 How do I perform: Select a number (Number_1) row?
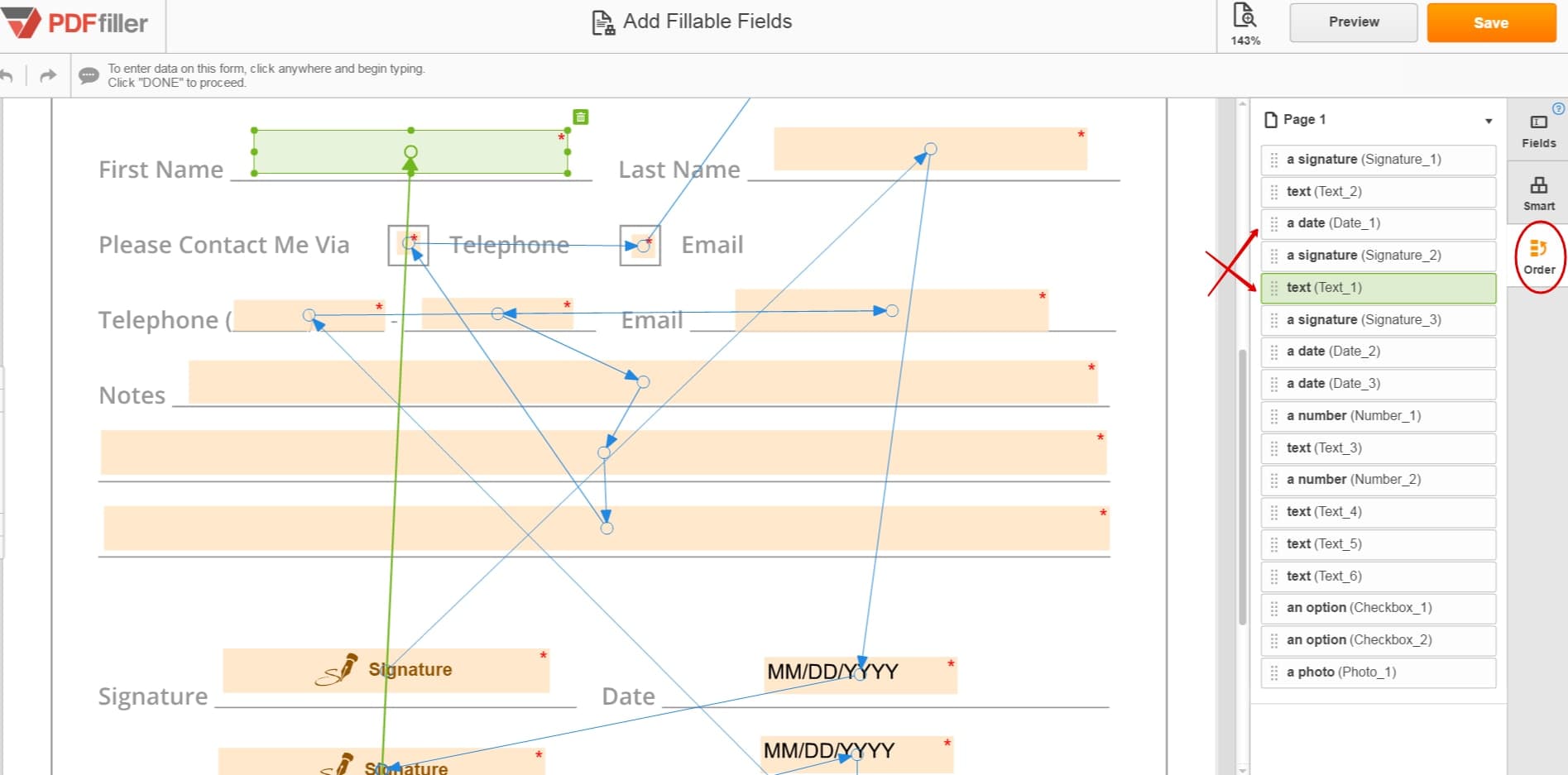(1379, 416)
